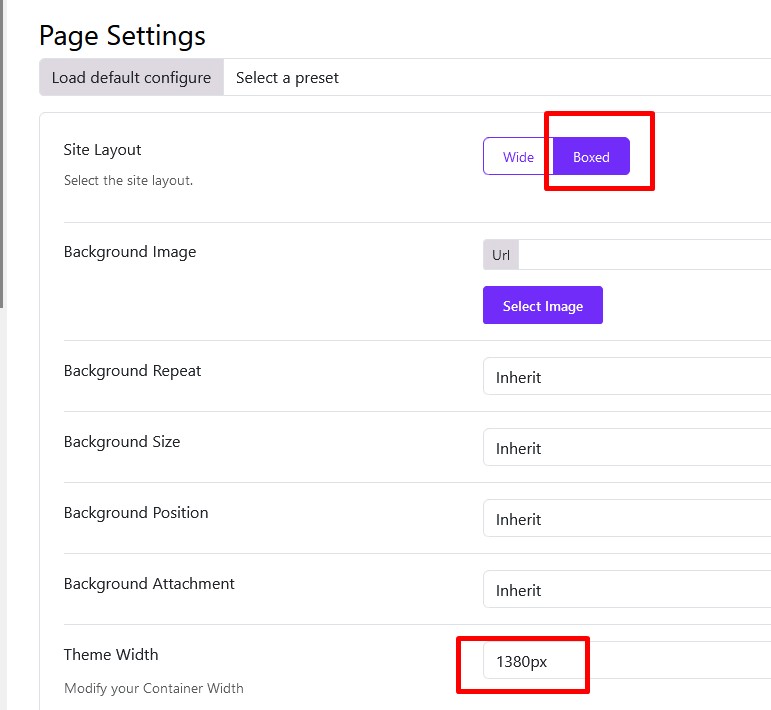
Task: Click the Select Image button
Action: [x=543, y=305]
